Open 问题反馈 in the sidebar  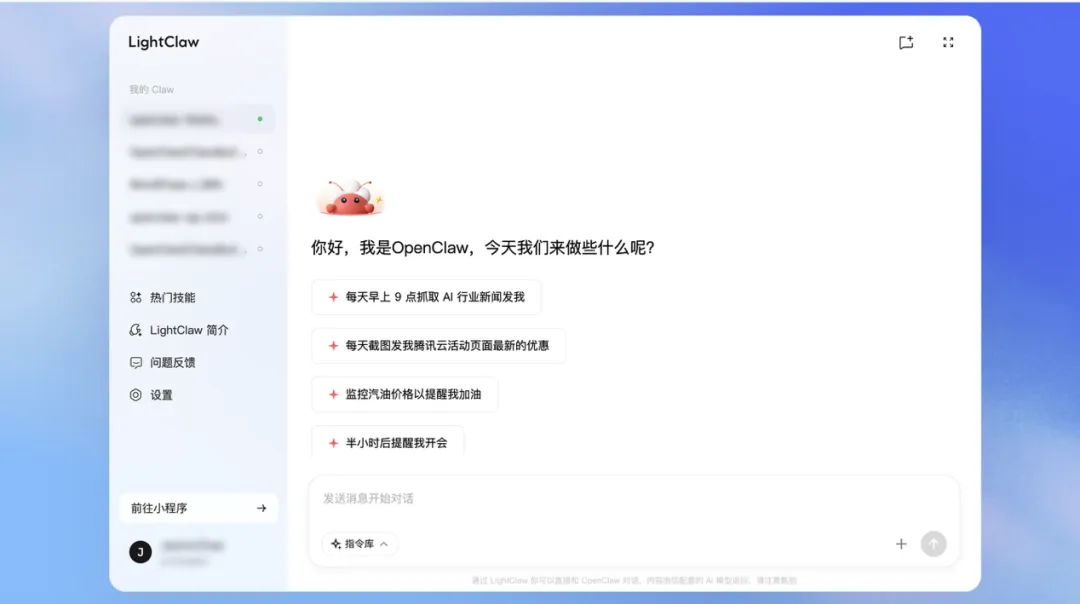coord(163,362)
